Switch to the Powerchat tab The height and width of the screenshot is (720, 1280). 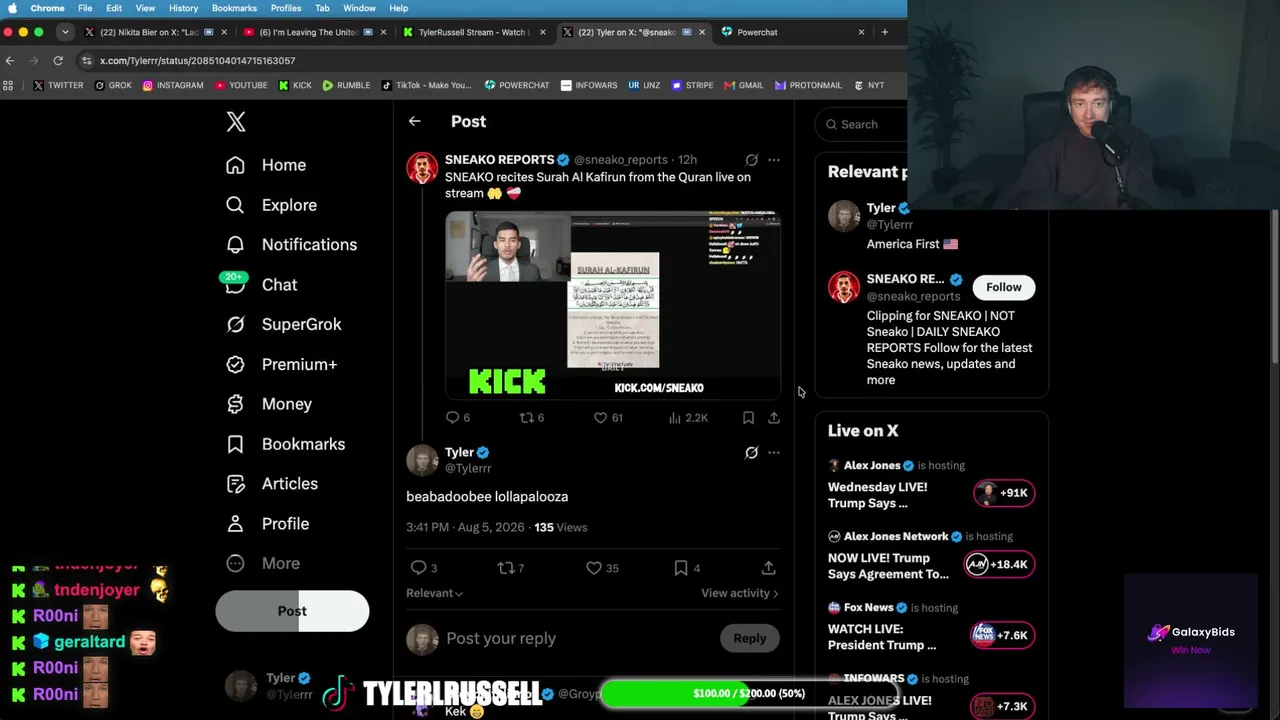[x=792, y=32]
